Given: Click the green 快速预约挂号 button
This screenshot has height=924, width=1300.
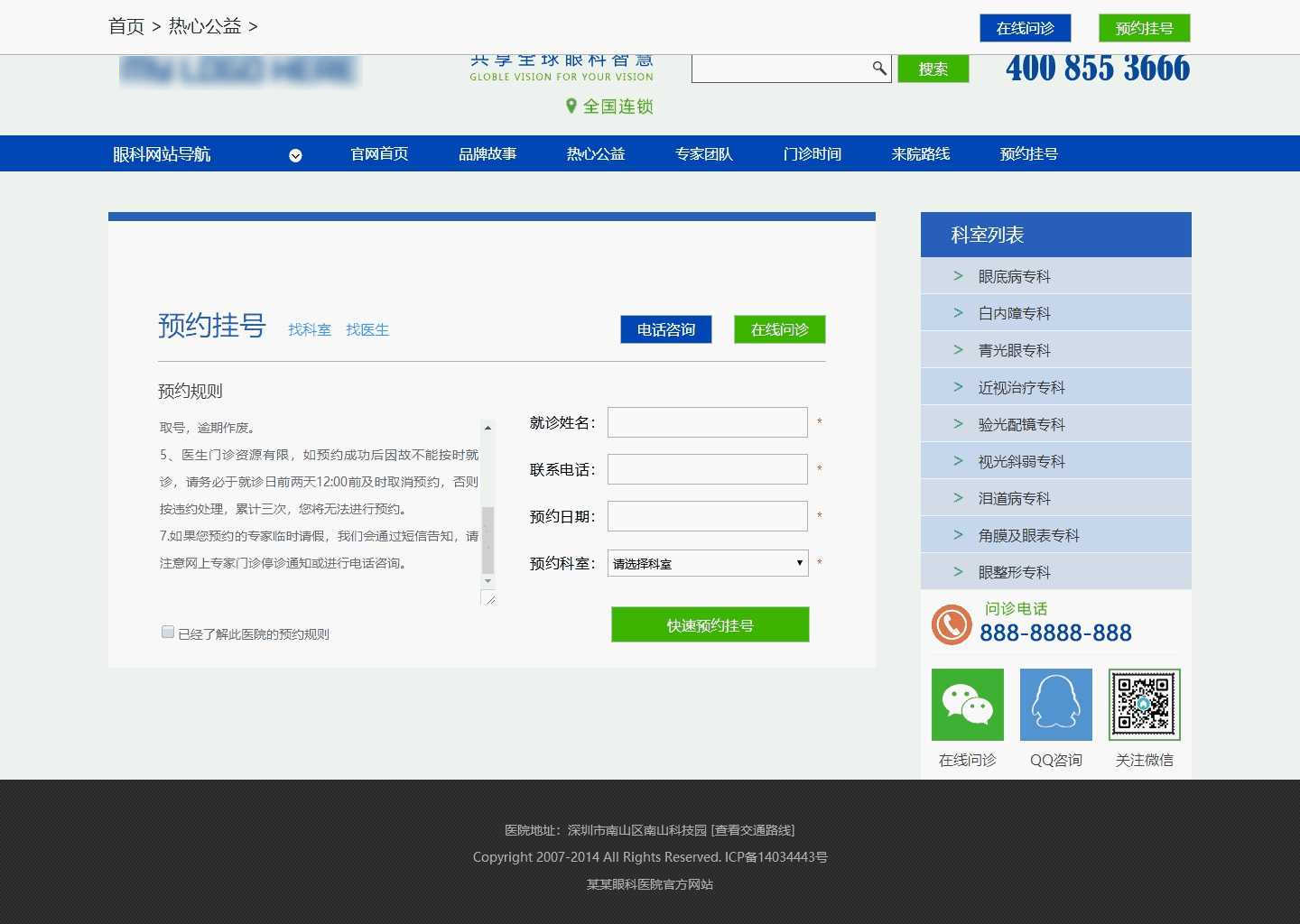Looking at the screenshot, I should coord(710,624).
